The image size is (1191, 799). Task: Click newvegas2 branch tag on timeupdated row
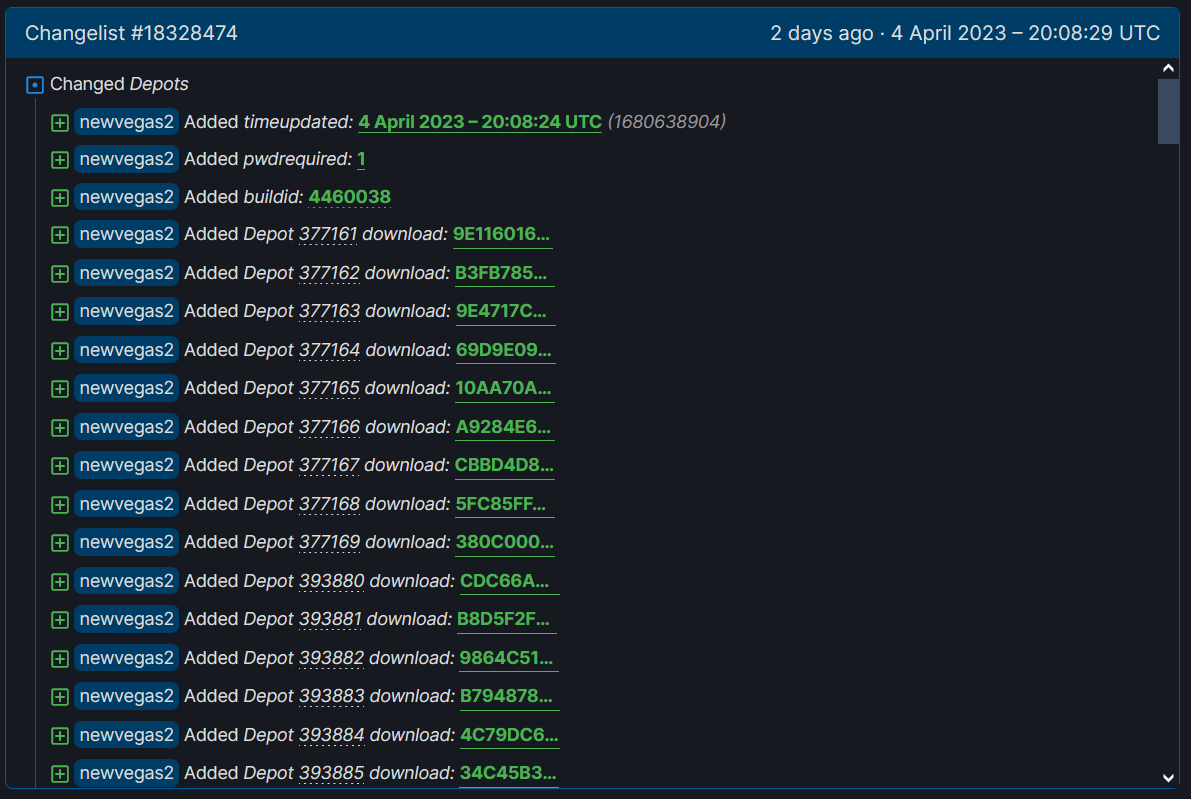[127, 122]
